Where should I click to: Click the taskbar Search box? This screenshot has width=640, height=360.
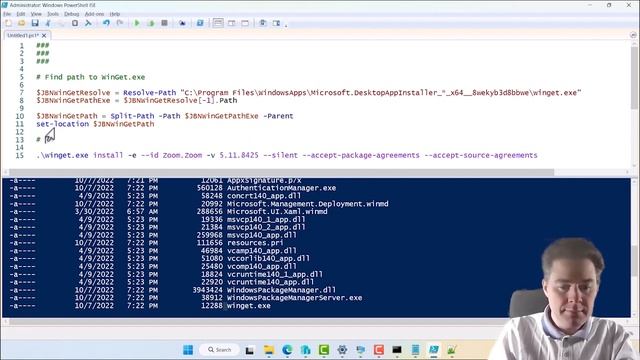click(220, 350)
